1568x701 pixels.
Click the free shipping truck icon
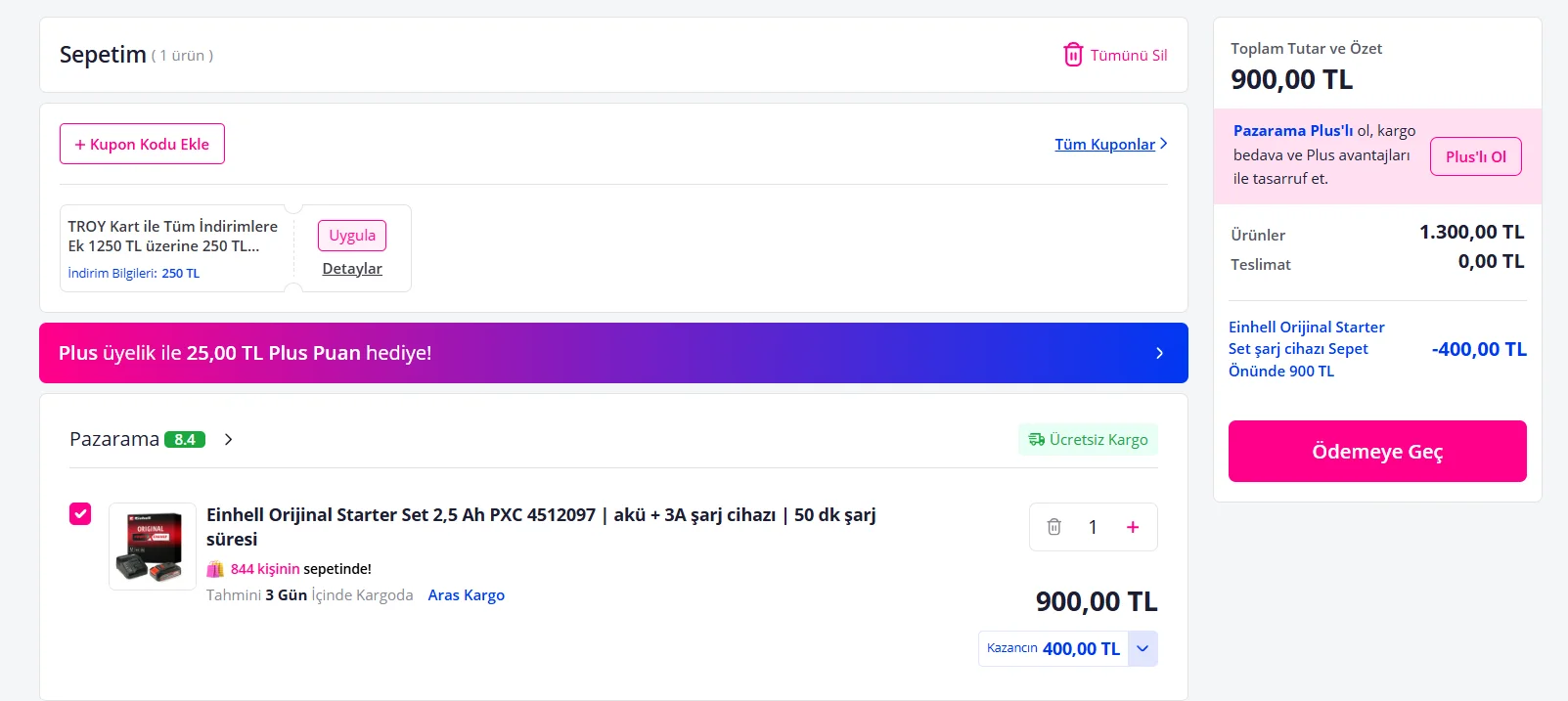(1036, 440)
